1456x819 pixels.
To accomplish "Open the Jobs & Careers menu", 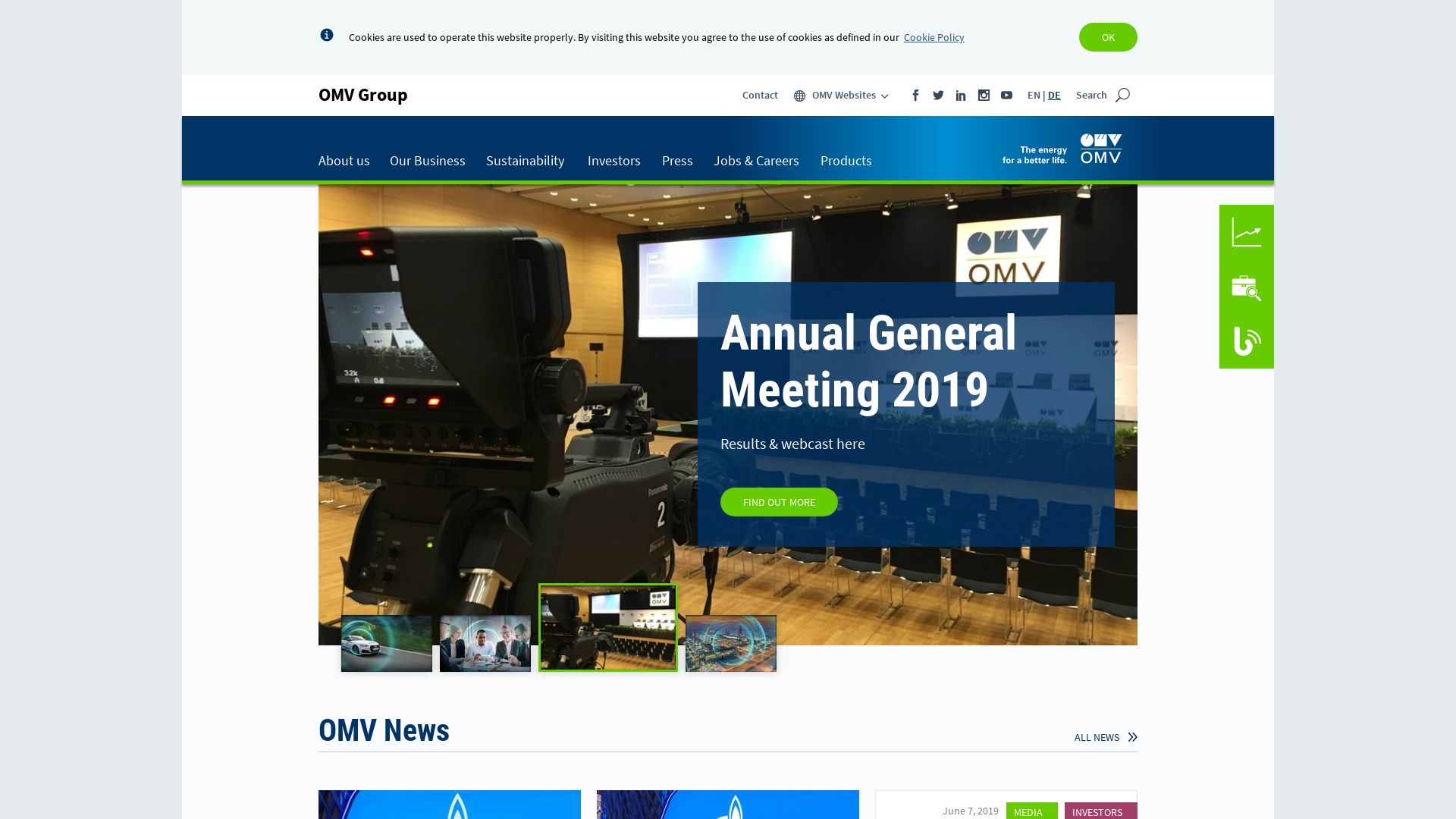I will pos(756,161).
